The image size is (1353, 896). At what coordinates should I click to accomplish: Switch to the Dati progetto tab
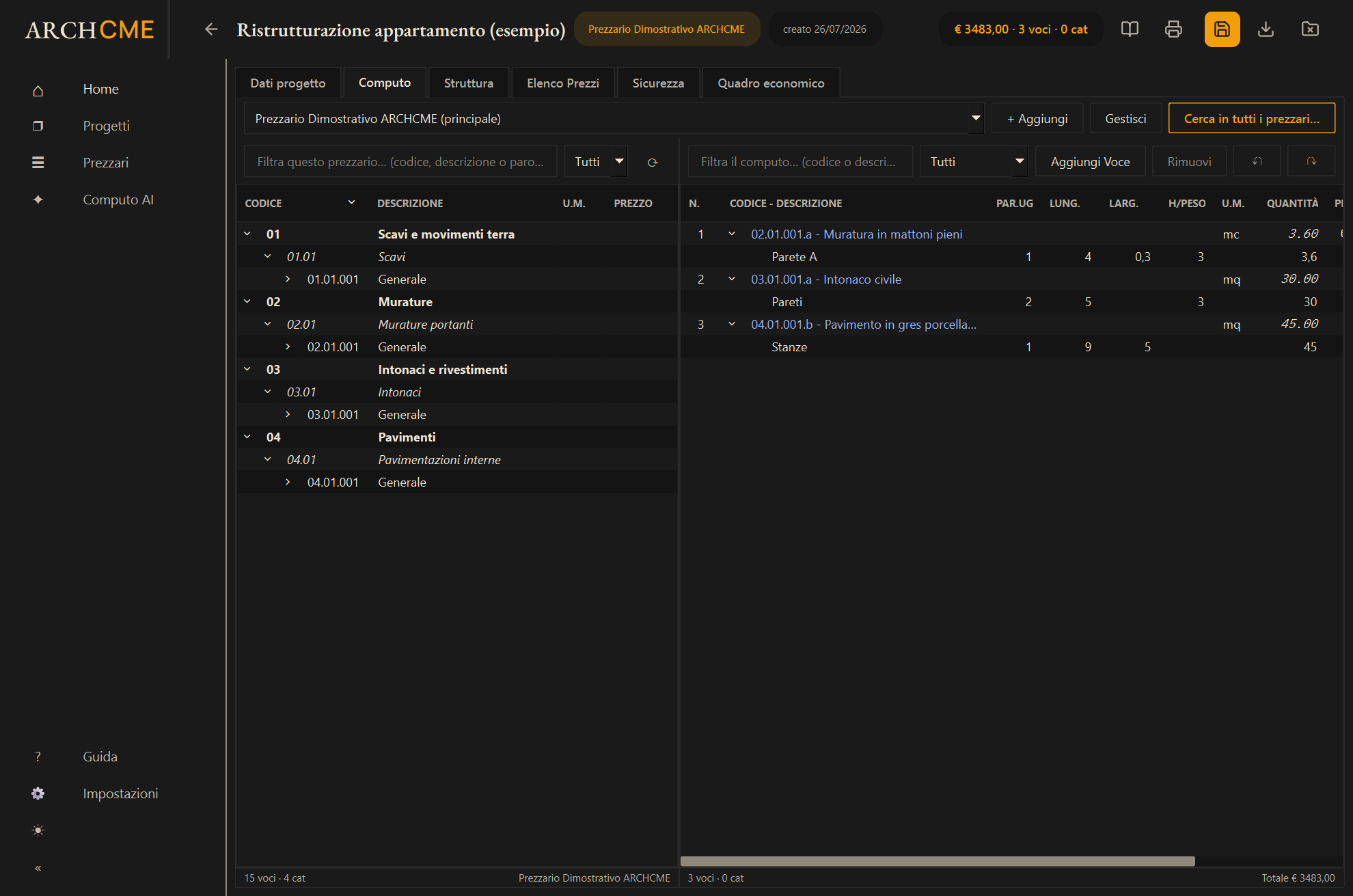click(x=288, y=83)
